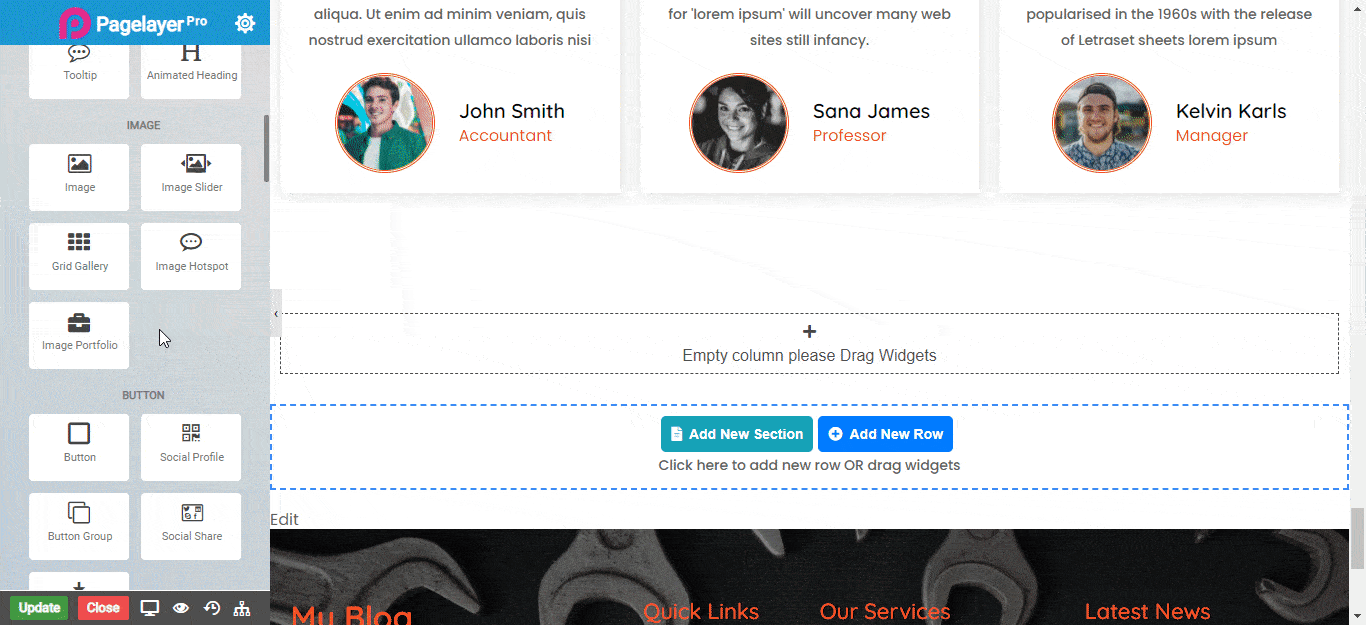Click the widget panel scrollbar
1366x625 pixels.
click(x=266, y=149)
